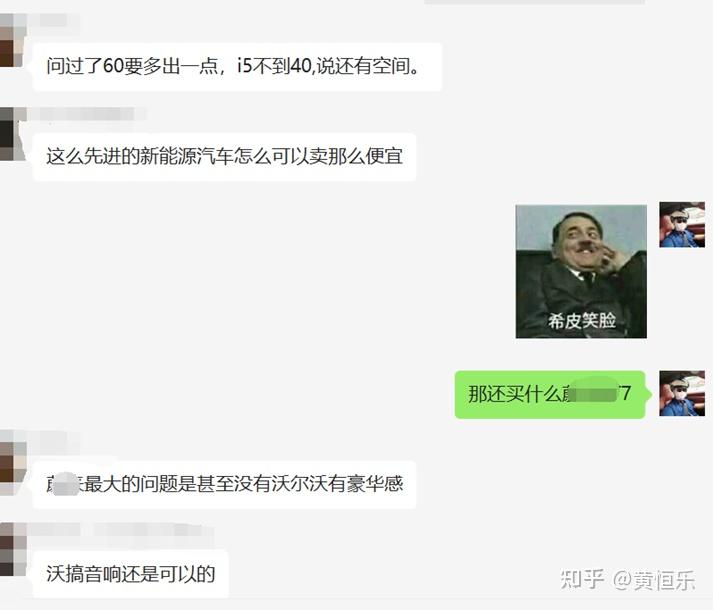Click the green "那还买什么" message bubble
Screen dimensions: 713x610
coord(550,394)
